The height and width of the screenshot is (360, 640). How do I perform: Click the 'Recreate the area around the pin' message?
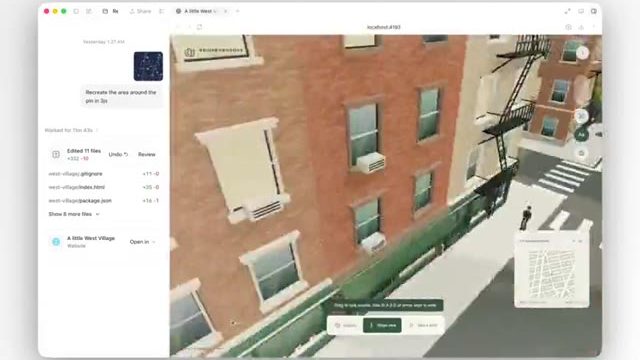pos(121,97)
